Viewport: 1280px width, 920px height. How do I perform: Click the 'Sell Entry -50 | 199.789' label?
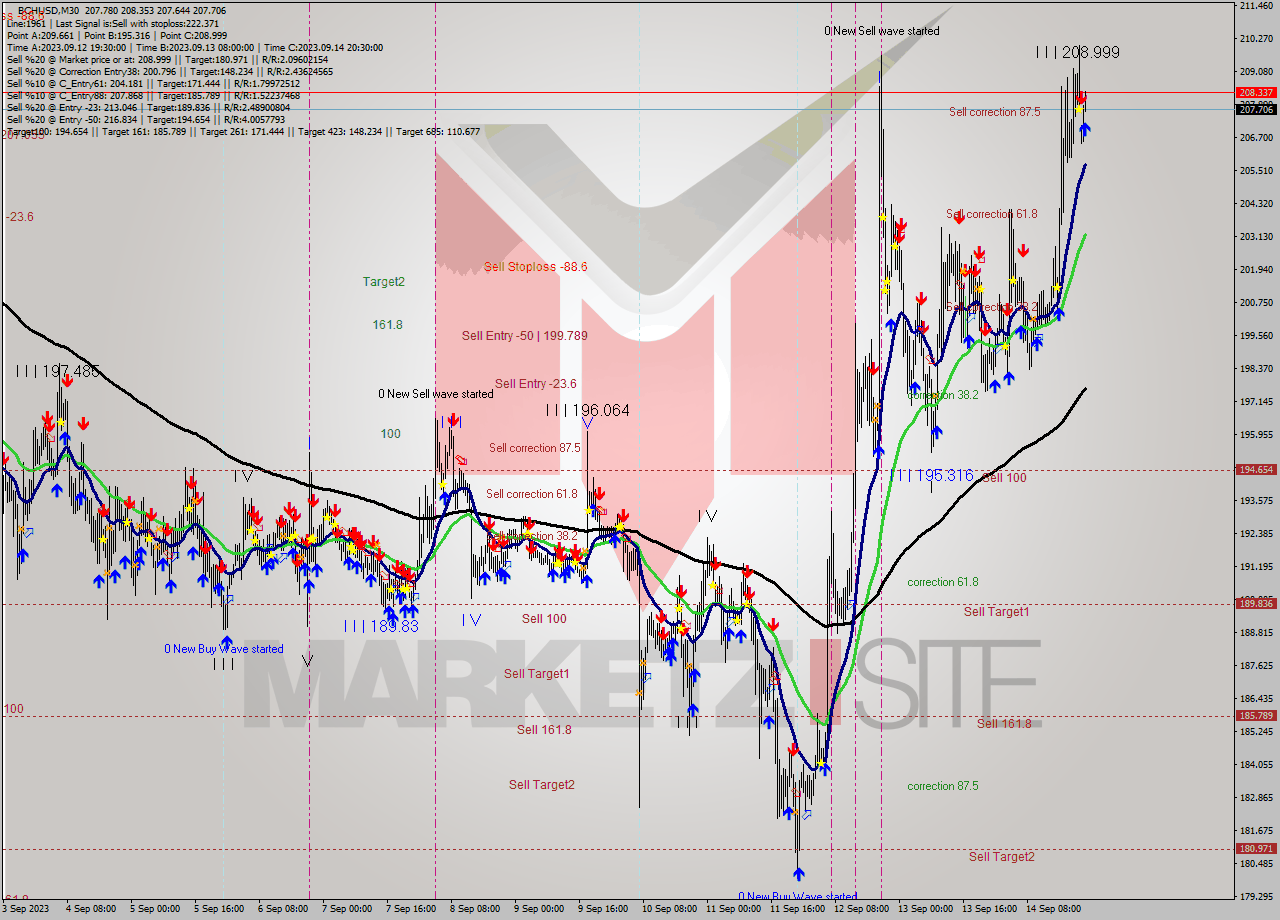(x=524, y=336)
